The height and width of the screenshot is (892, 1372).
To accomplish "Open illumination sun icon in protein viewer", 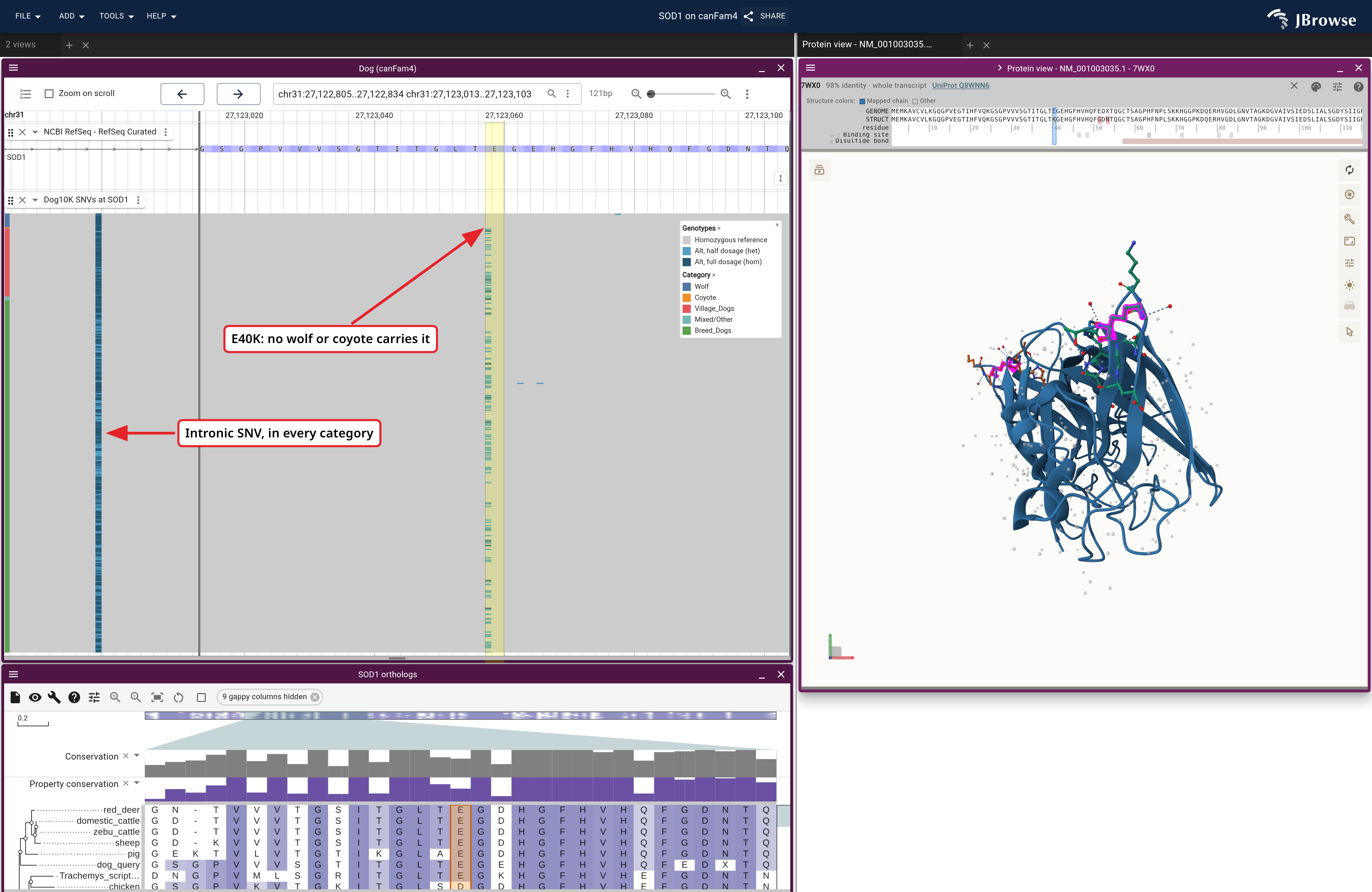I will (x=1349, y=285).
